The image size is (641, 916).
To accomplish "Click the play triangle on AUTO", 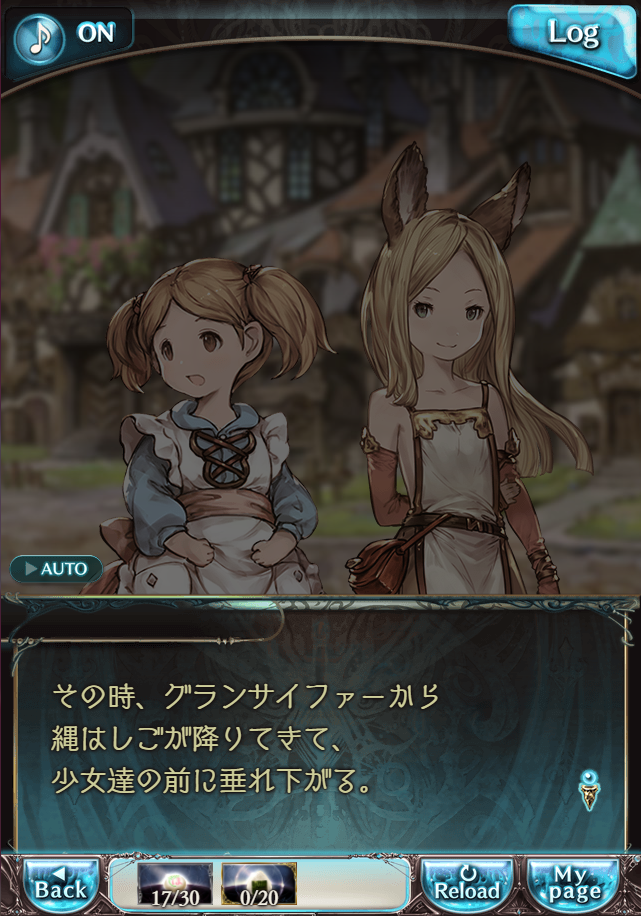I will pyautogui.click(x=31, y=568).
